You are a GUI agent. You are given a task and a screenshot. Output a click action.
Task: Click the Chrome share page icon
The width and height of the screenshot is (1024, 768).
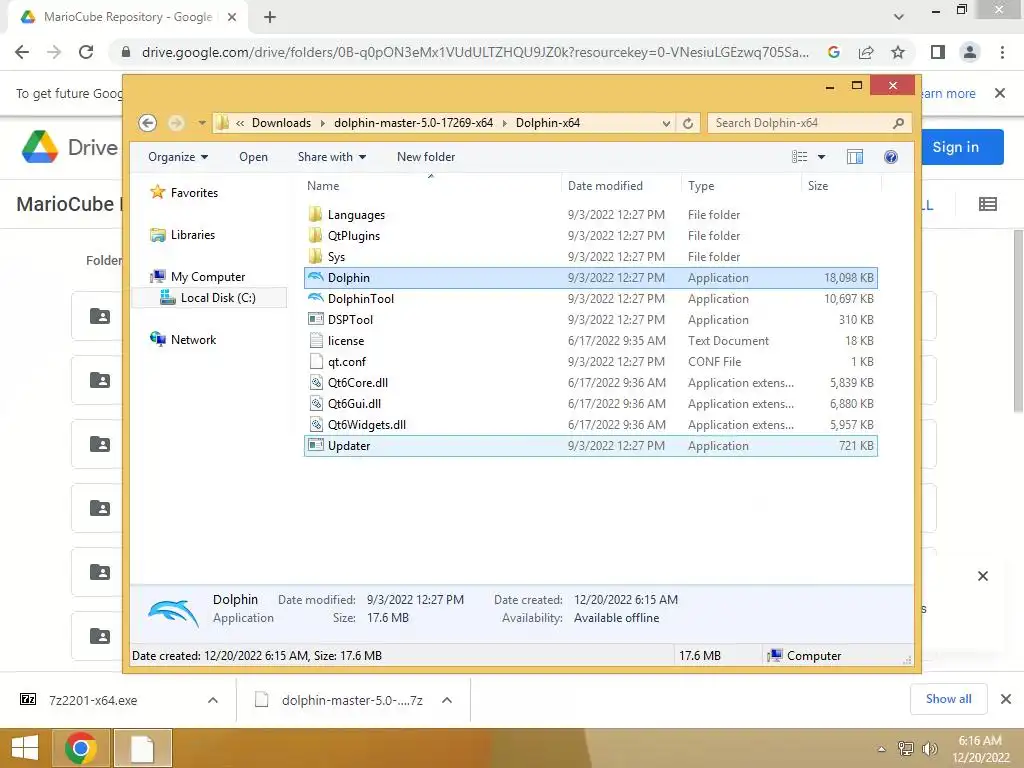[866, 52]
